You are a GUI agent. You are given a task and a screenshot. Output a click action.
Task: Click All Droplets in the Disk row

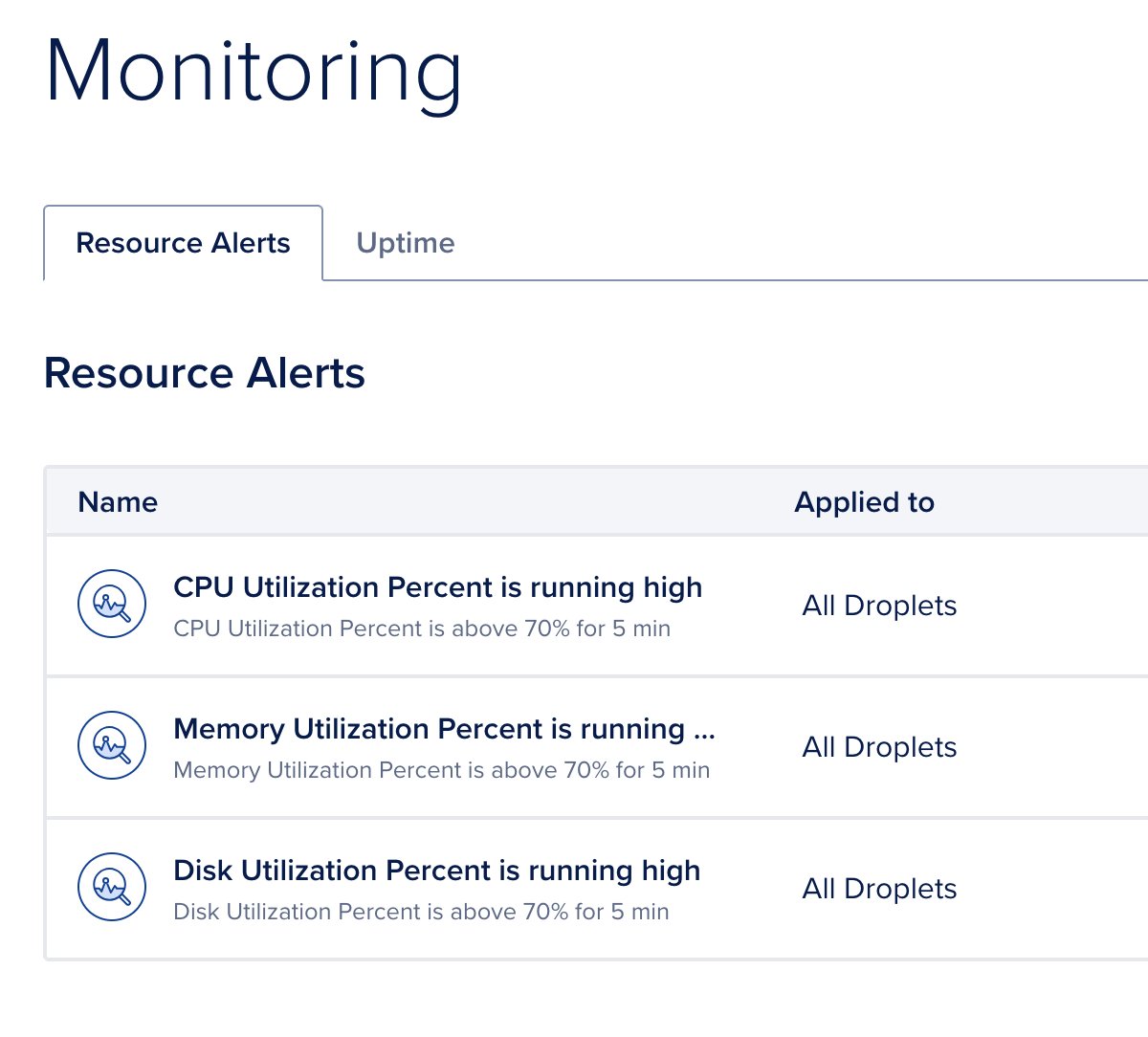pos(880,889)
